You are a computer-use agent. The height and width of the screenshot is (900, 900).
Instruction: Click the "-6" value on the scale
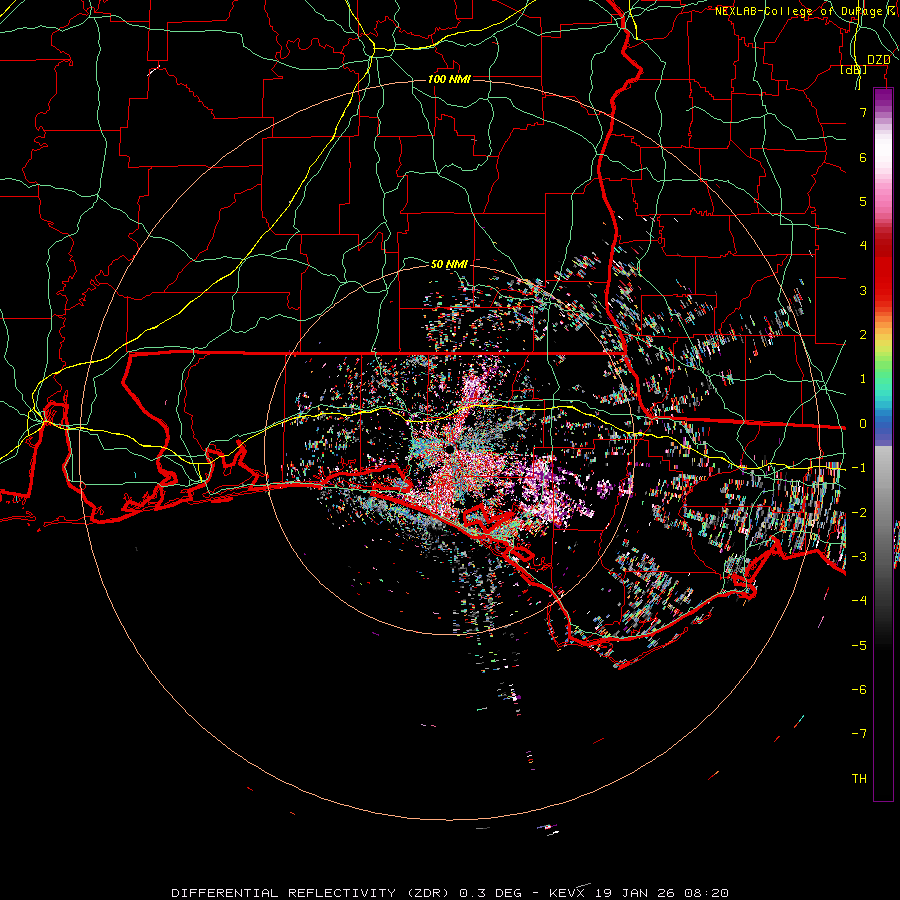[859, 689]
